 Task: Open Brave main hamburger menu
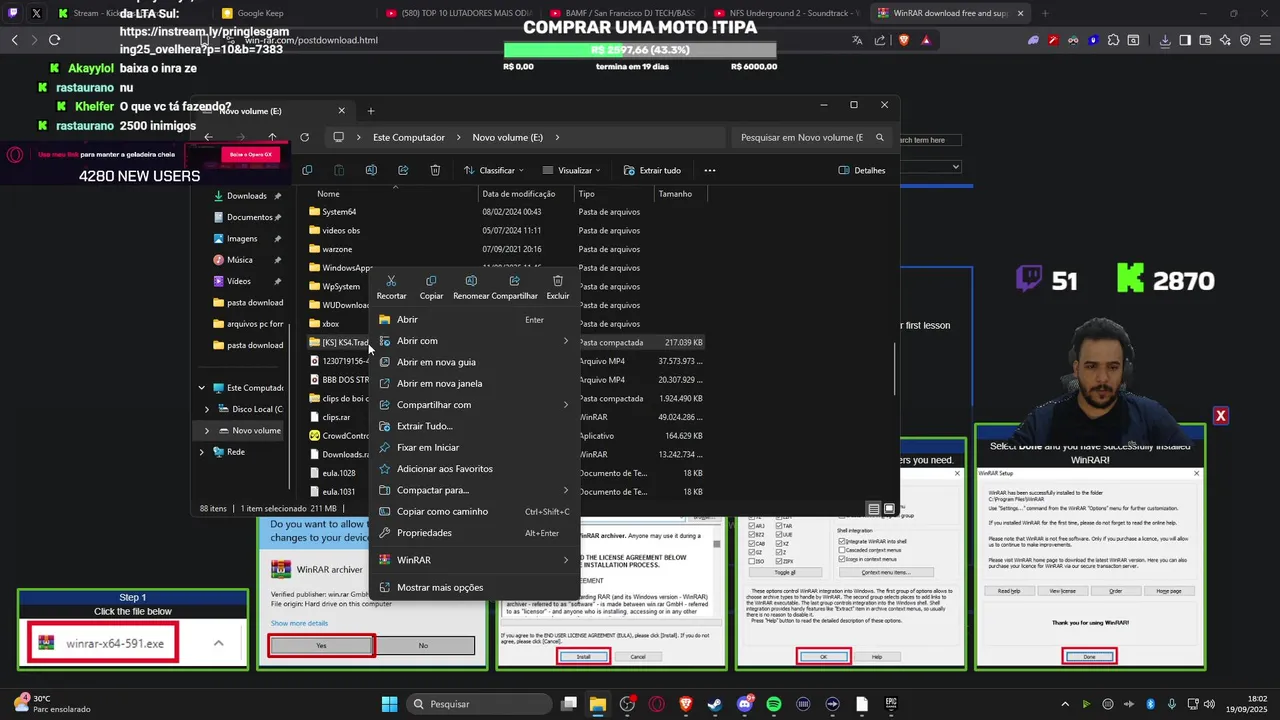pos(1265,40)
